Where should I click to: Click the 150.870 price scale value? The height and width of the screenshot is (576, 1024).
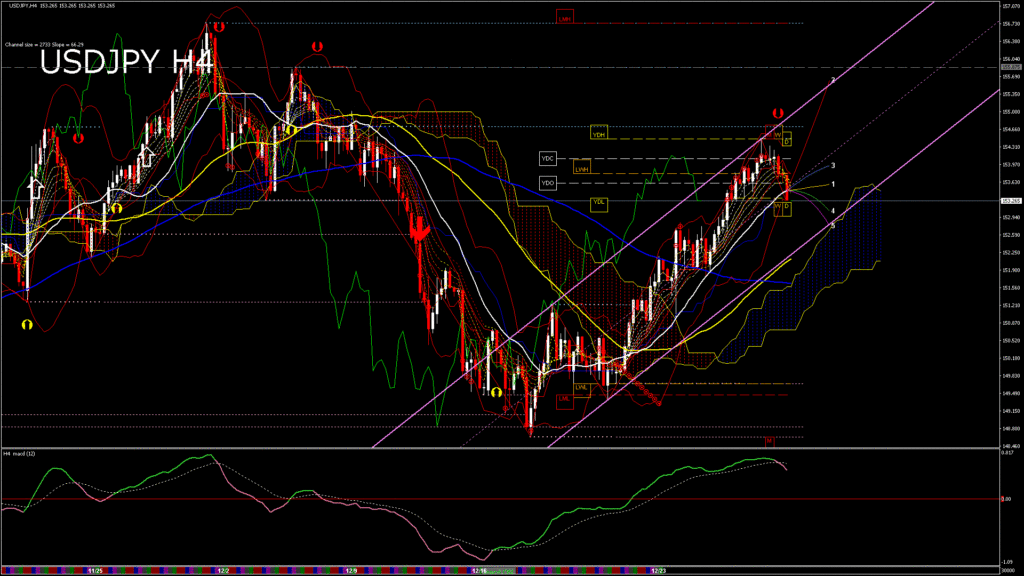point(1011,323)
